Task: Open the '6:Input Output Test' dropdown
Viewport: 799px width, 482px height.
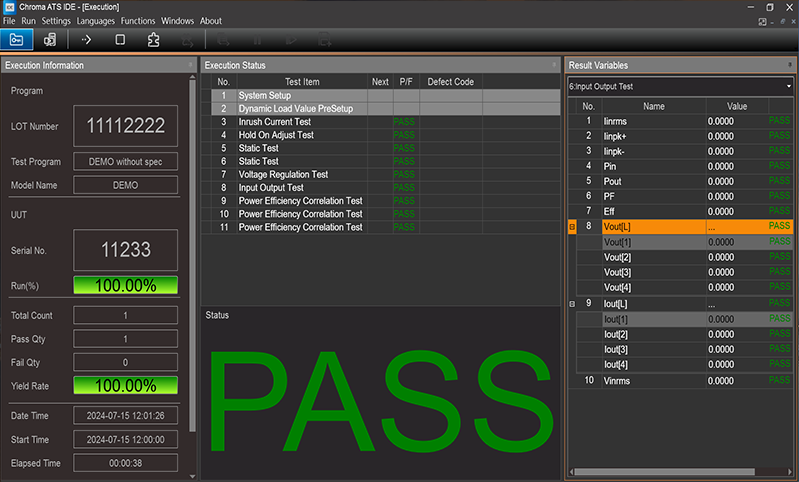Action: pyautogui.click(x=681, y=87)
